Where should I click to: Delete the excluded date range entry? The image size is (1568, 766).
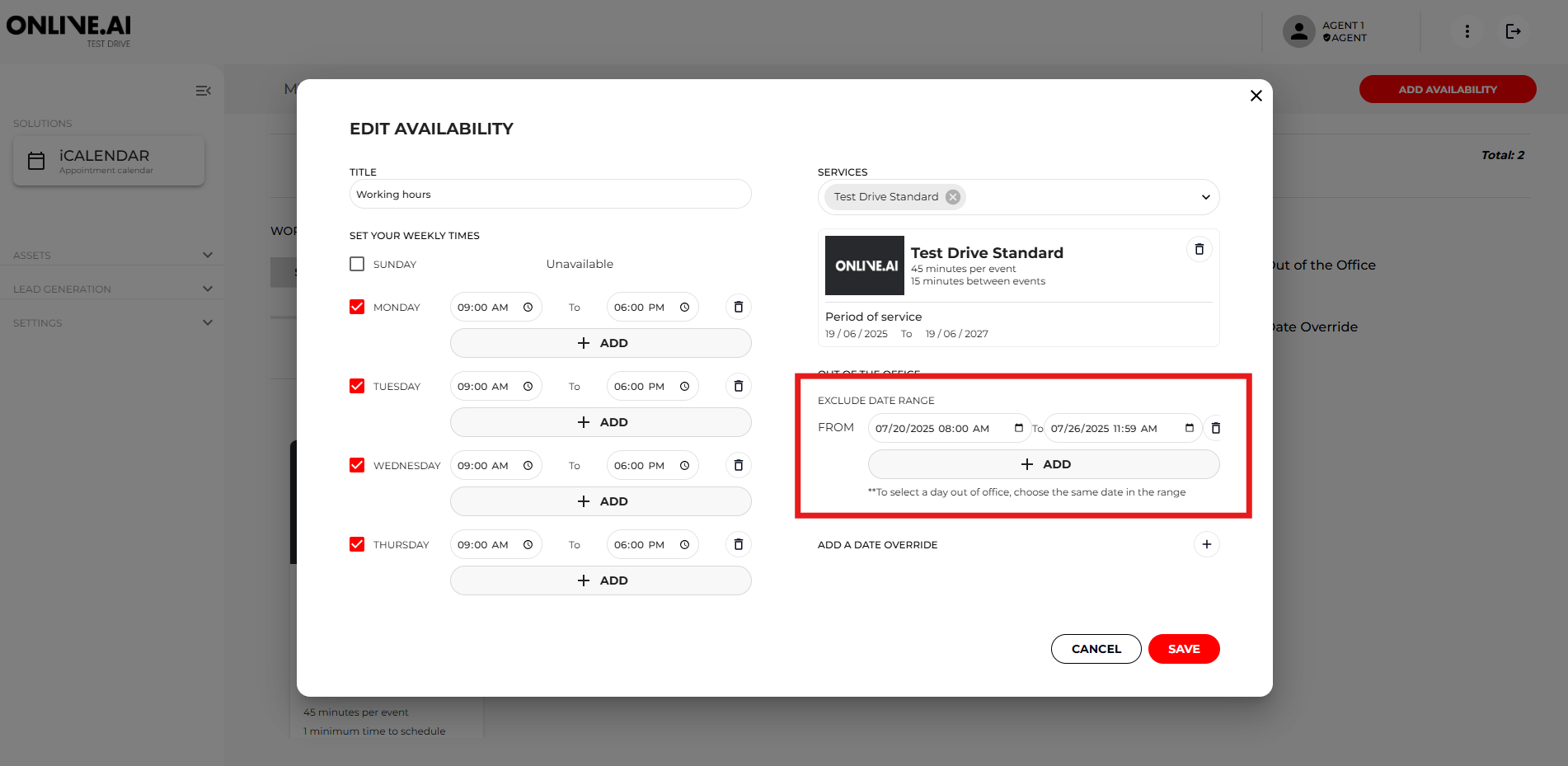[1215, 428]
